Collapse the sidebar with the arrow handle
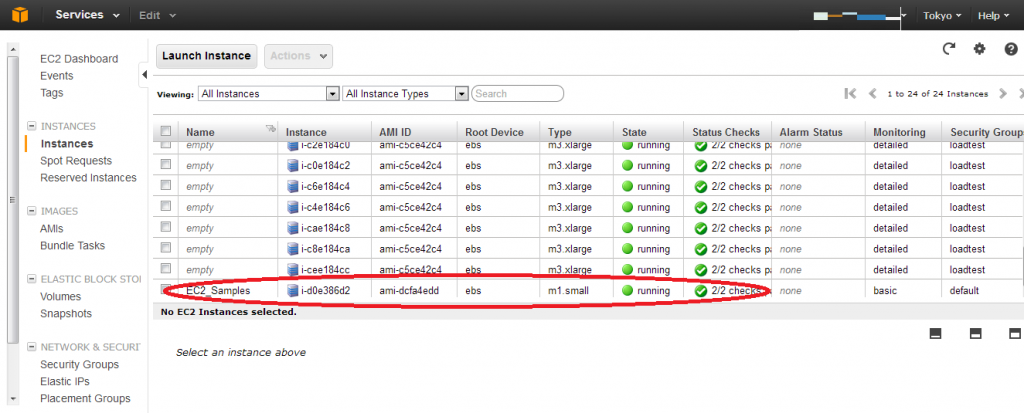The width and height of the screenshot is (1024, 413). point(144,75)
